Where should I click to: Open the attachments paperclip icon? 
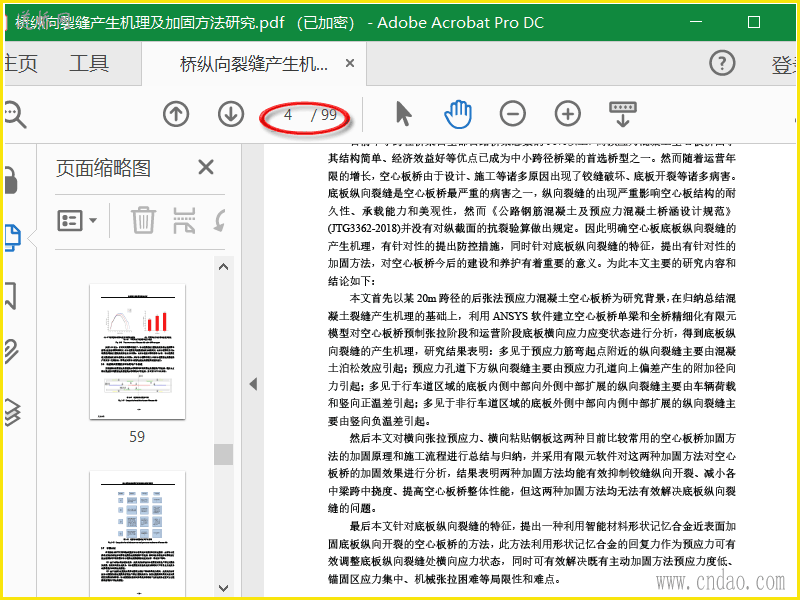(12, 352)
